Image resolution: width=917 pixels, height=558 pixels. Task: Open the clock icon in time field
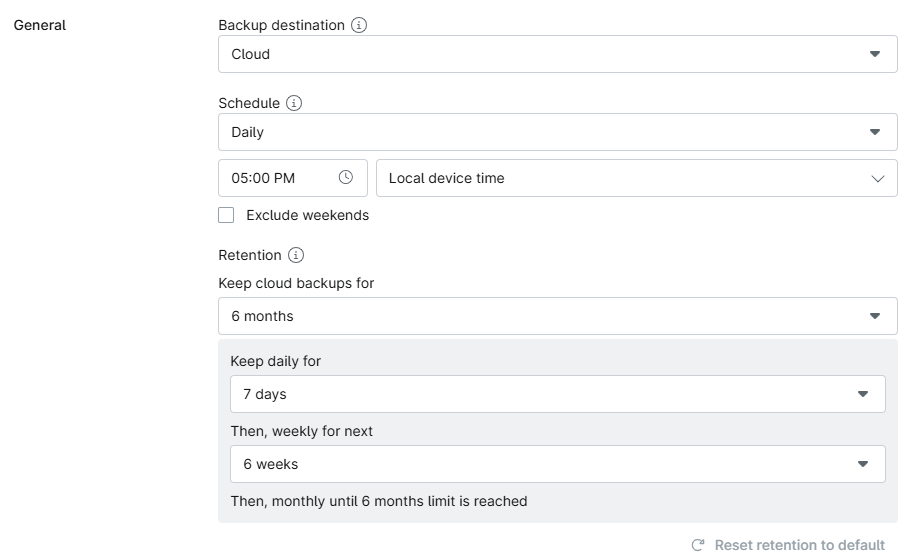point(346,178)
